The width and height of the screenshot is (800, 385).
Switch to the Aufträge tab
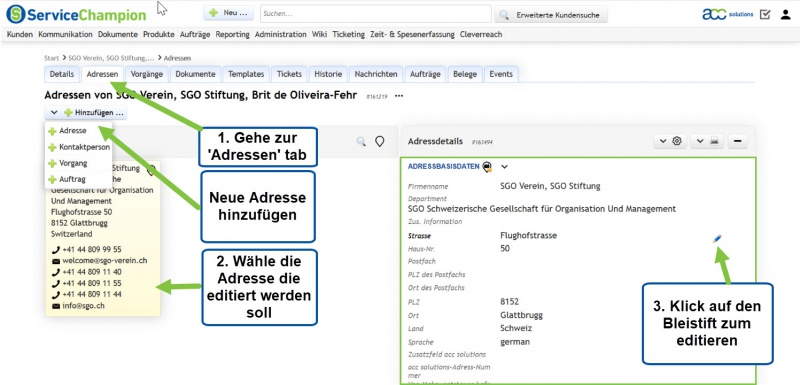click(426, 74)
